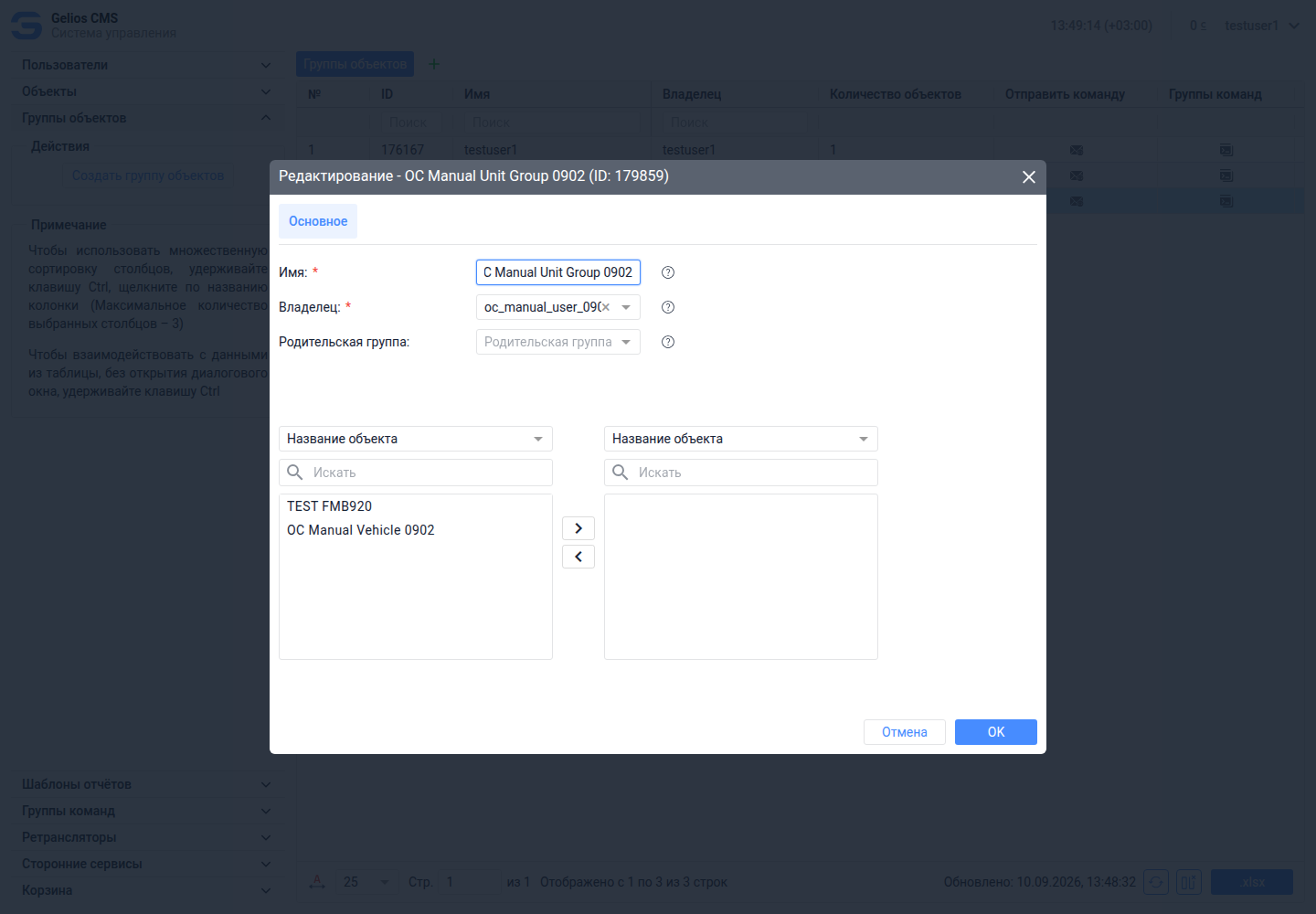Open the Родительская группа dropdown
The image size is (1316, 914).
coord(558,342)
